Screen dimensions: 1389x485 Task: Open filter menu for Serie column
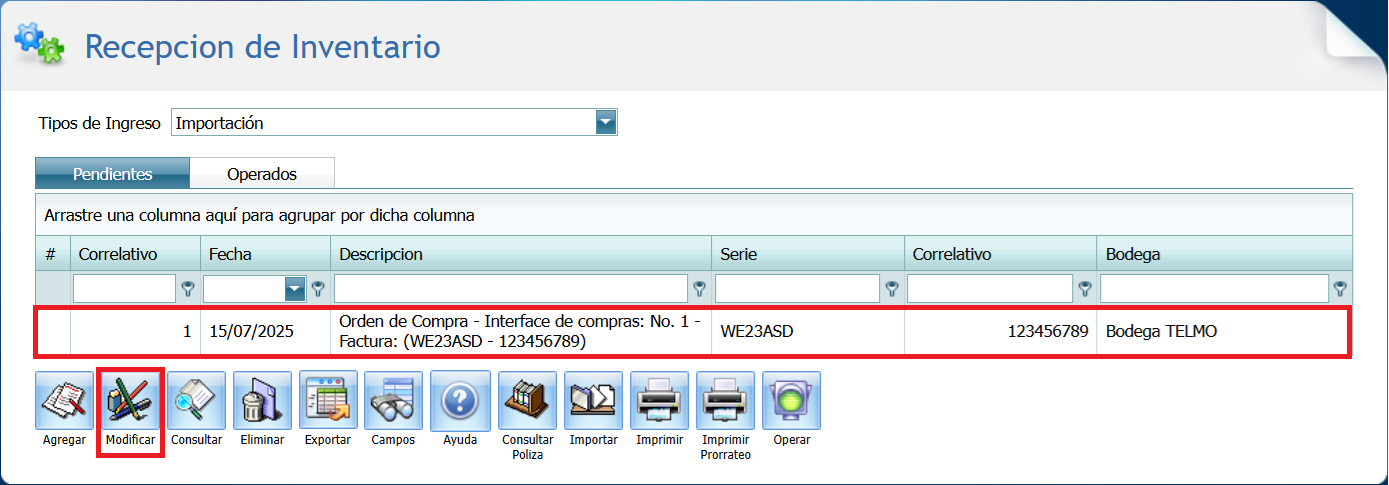pos(891,288)
